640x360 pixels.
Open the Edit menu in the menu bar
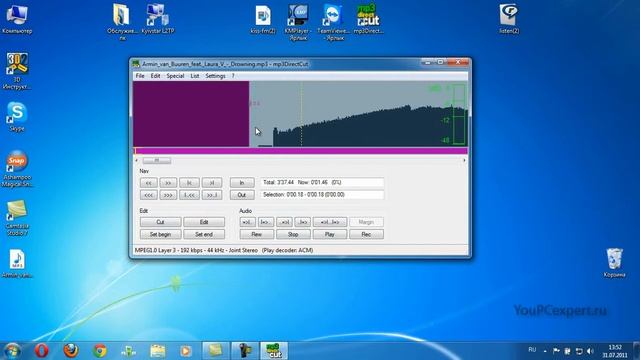(x=155, y=76)
